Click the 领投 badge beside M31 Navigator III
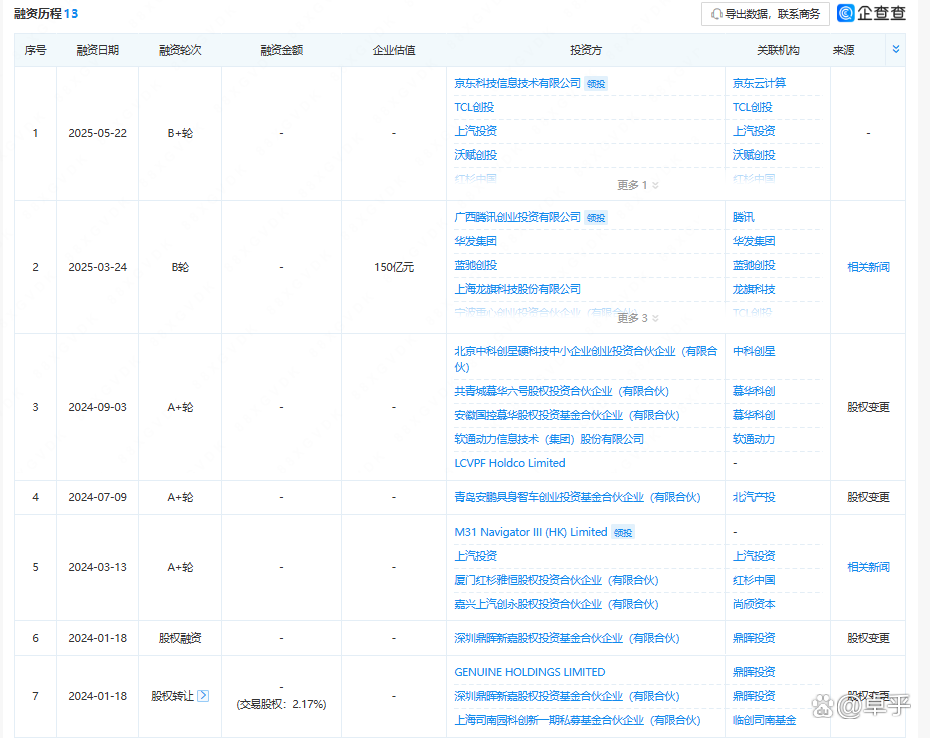 (622, 532)
